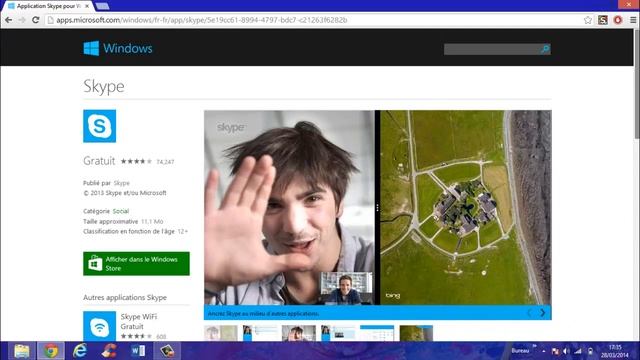Click the network signal tray icon
The image size is (640, 360).
pyautogui.click(x=578, y=351)
